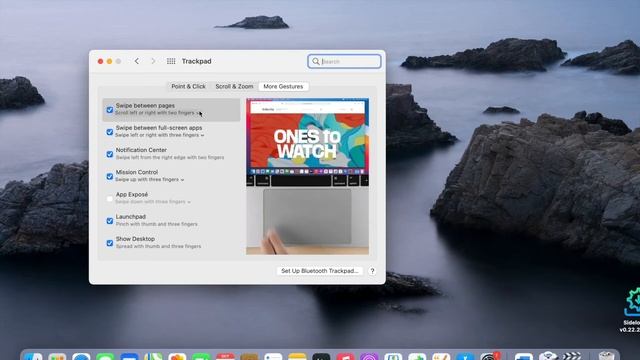Uncheck Swipe between full-screen apps
The height and width of the screenshot is (360, 640).
(110, 132)
